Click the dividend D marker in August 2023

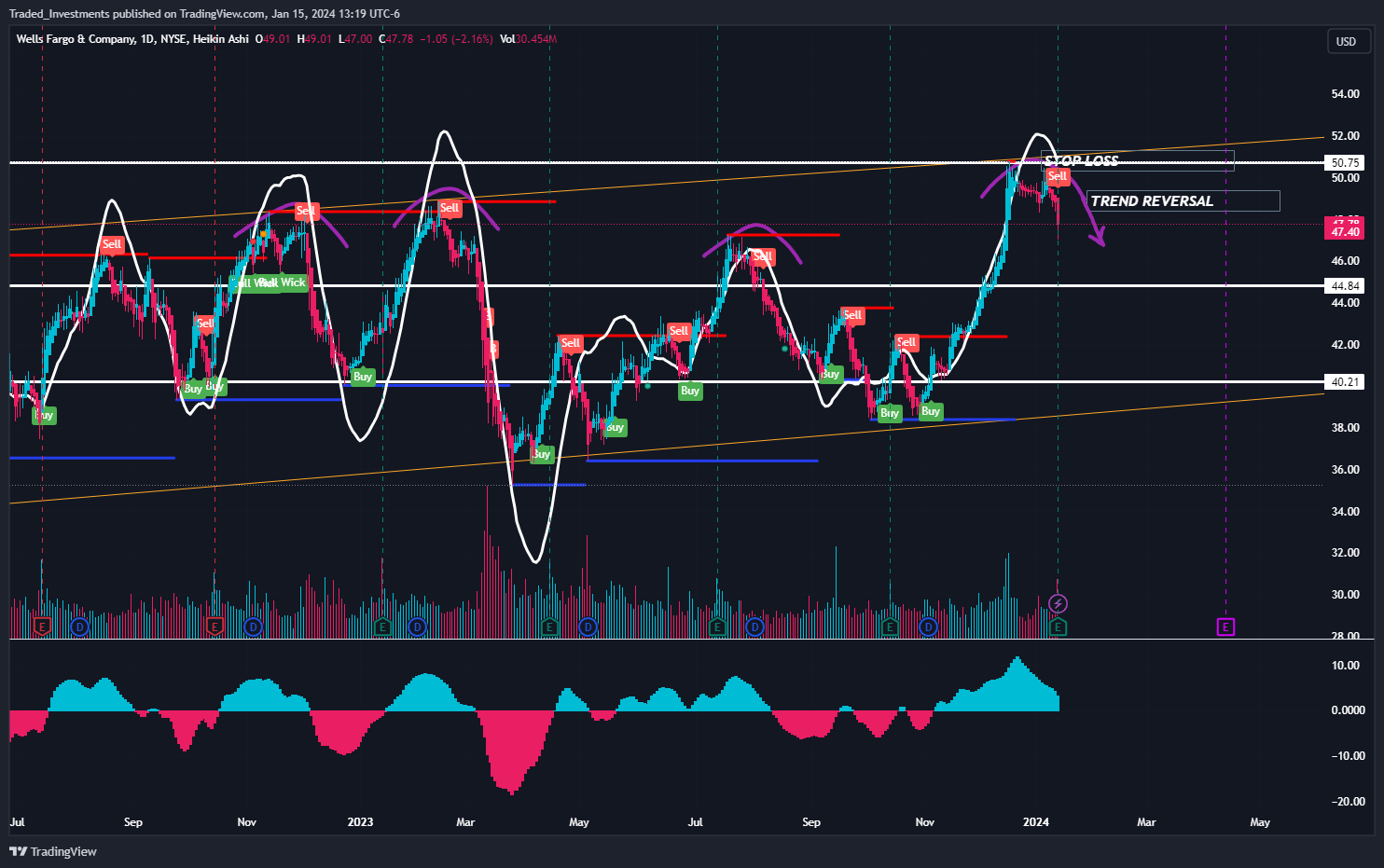pos(754,627)
